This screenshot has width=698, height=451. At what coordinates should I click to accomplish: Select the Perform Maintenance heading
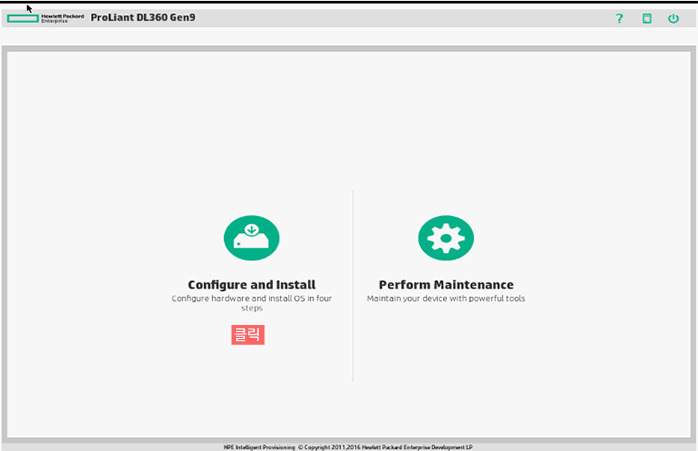pos(446,284)
